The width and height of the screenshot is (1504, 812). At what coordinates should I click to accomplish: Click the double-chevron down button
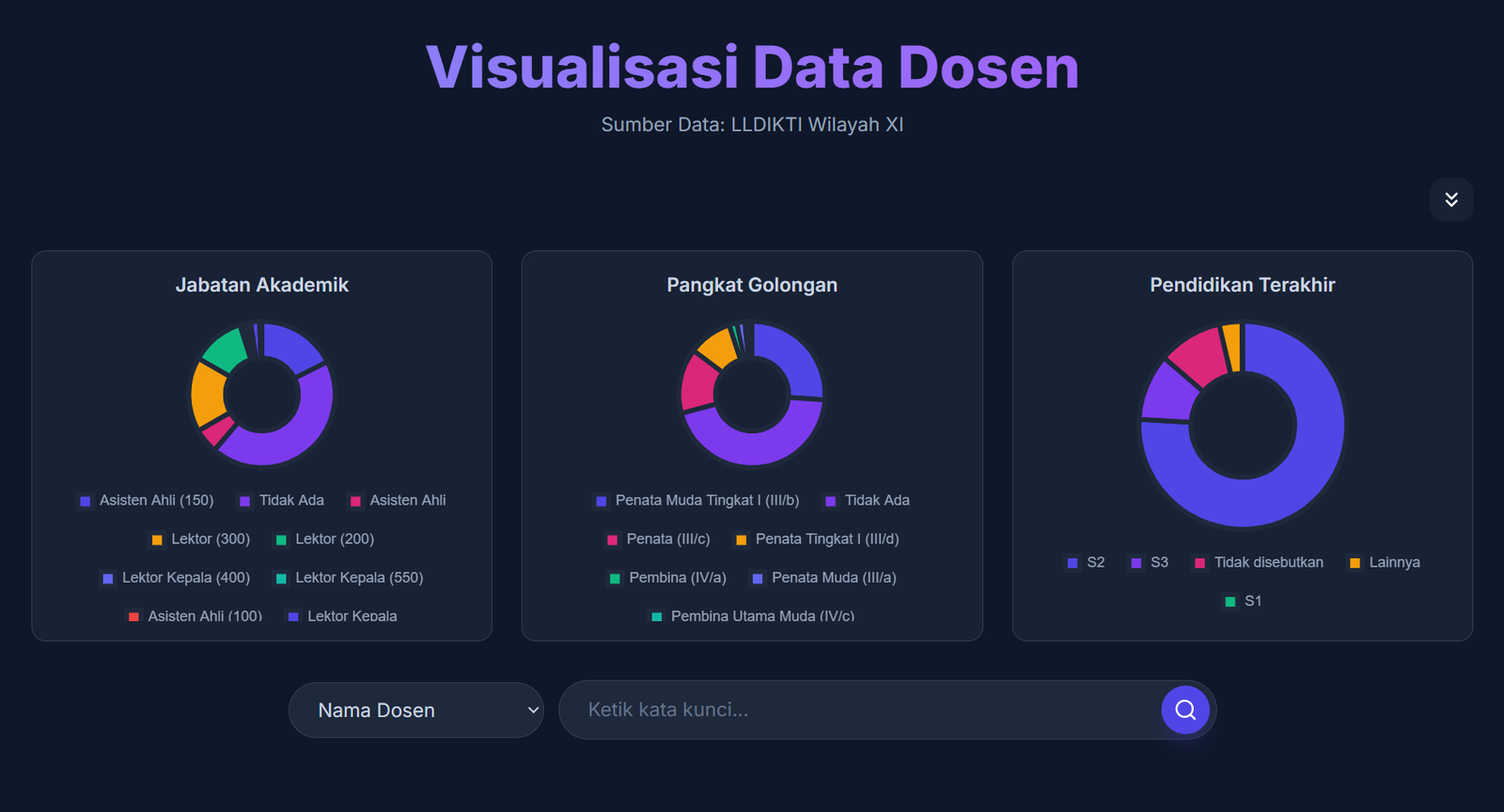point(1450,199)
